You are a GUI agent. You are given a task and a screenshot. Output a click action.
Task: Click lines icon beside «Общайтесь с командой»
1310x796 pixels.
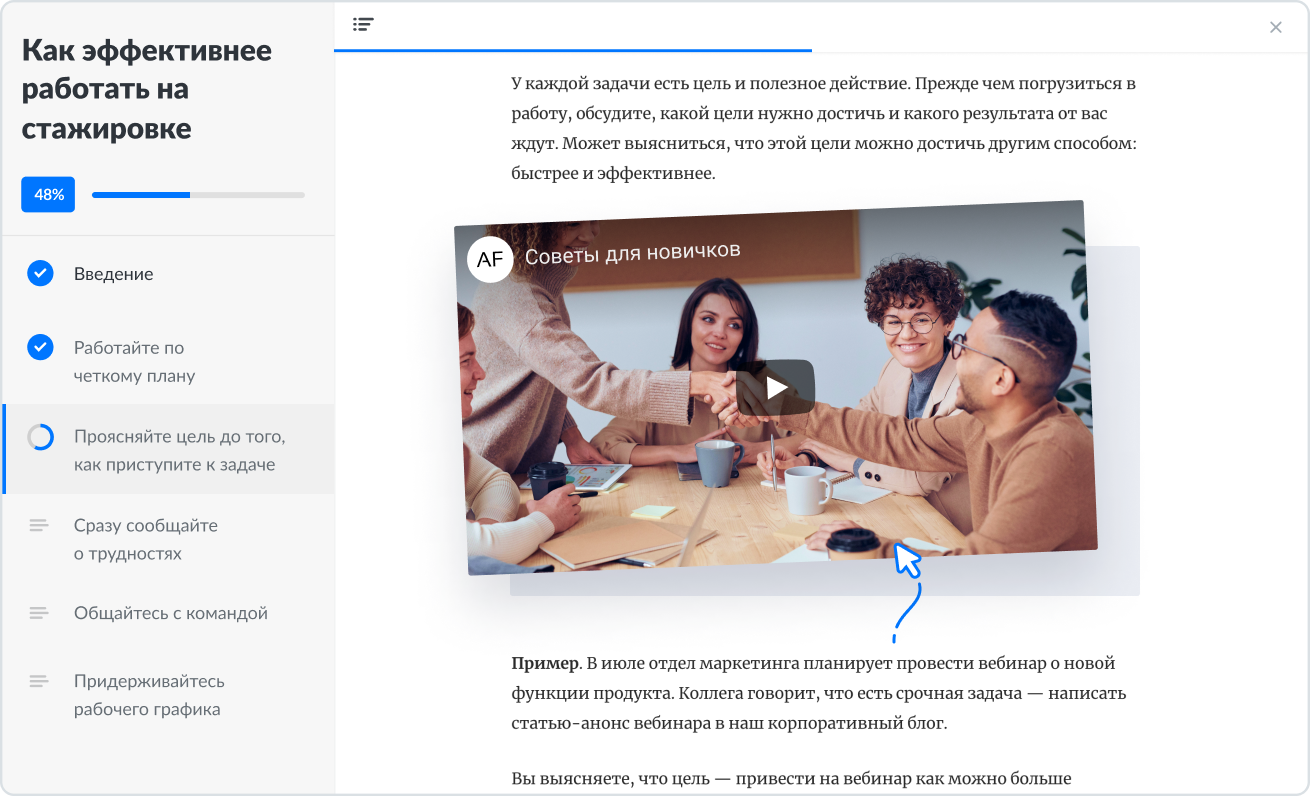pyautogui.click(x=39, y=613)
